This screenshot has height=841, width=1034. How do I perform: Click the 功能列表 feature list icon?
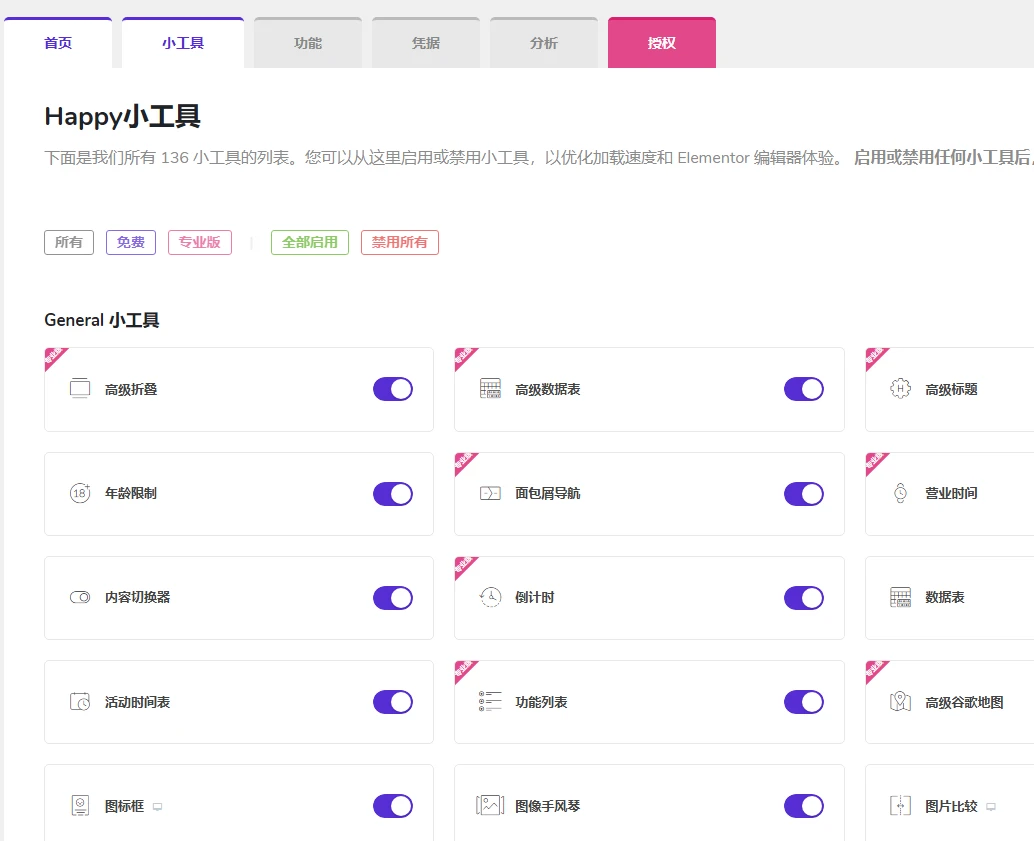click(x=491, y=701)
